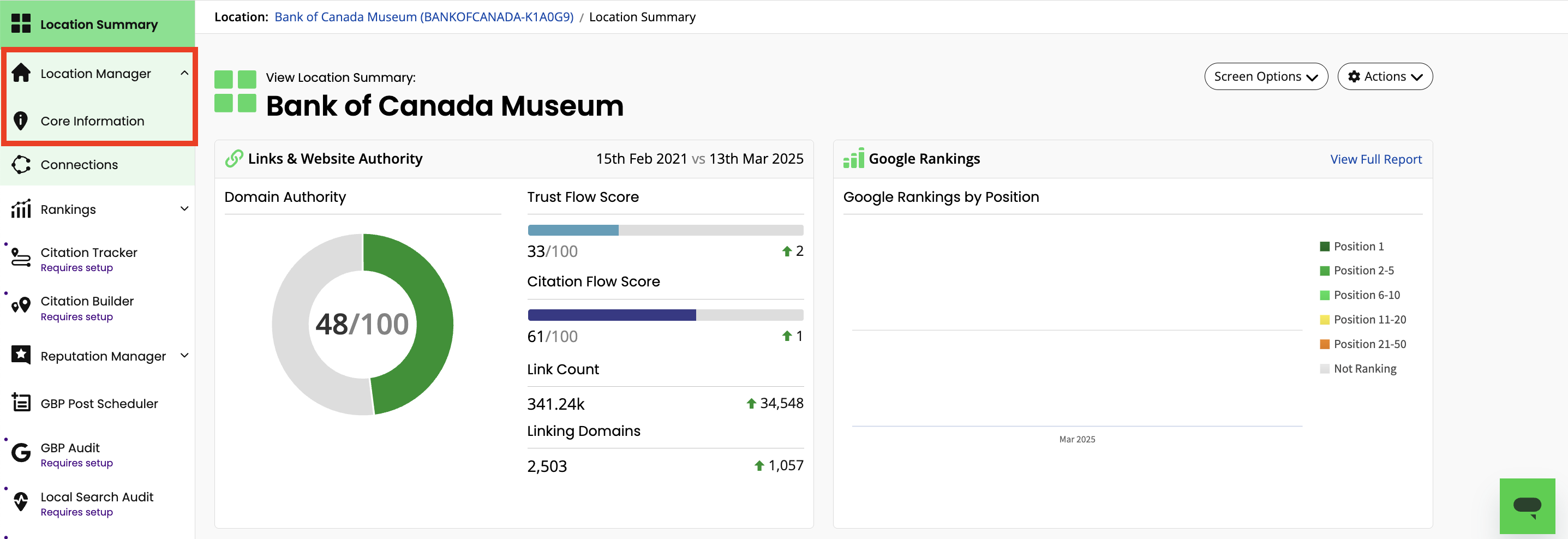Click Requires setup under Citation Tracker
This screenshot has width=1568, height=539.
click(x=77, y=268)
